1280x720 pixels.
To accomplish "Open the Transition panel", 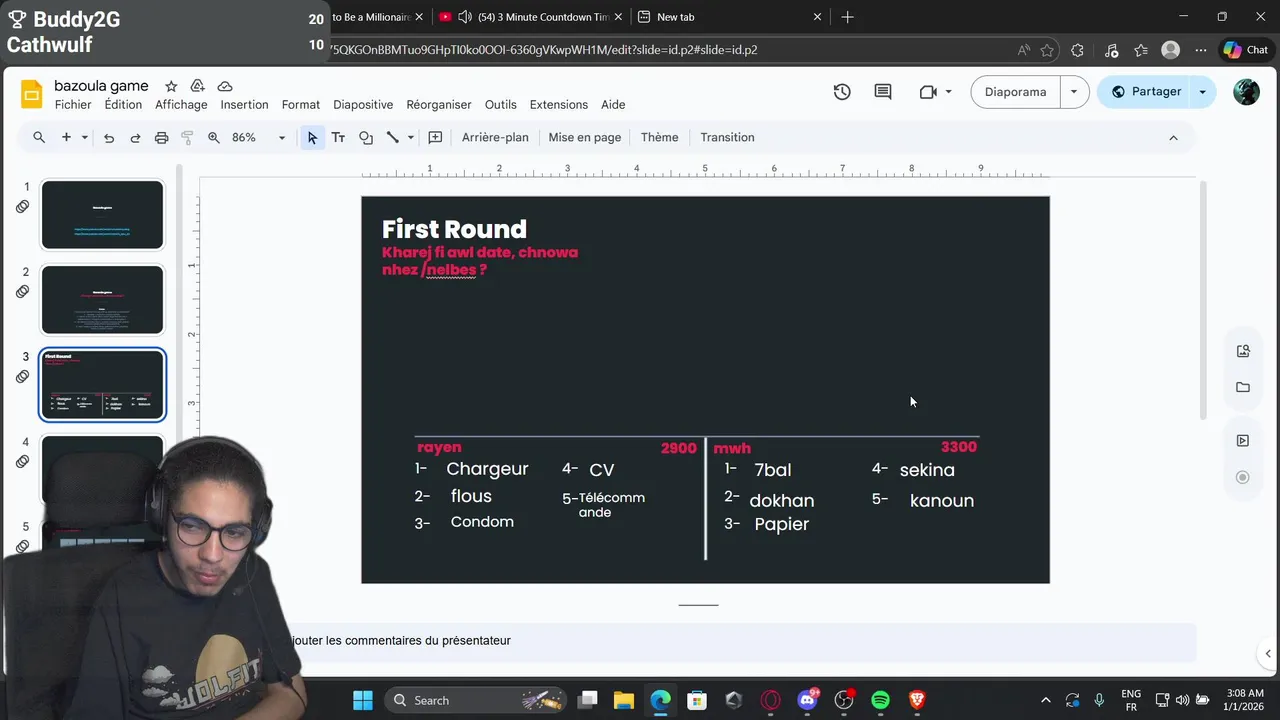I will click(727, 137).
